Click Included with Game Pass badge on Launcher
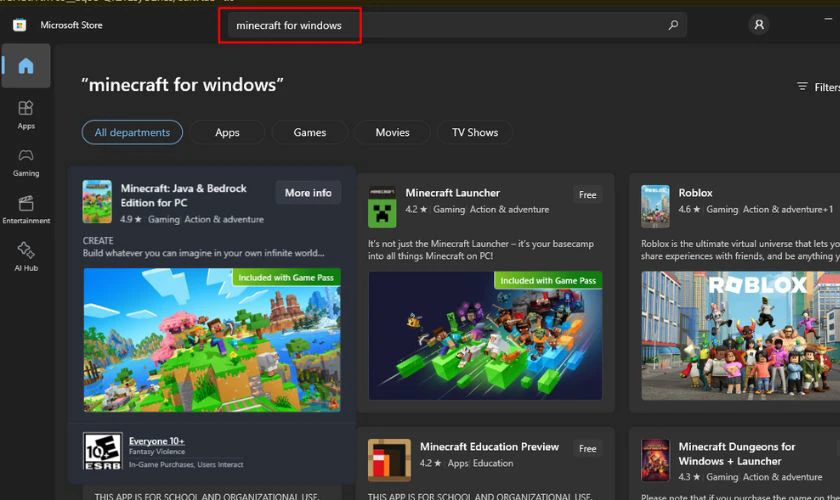Image resolution: width=840 pixels, height=500 pixels. [548, 280]
